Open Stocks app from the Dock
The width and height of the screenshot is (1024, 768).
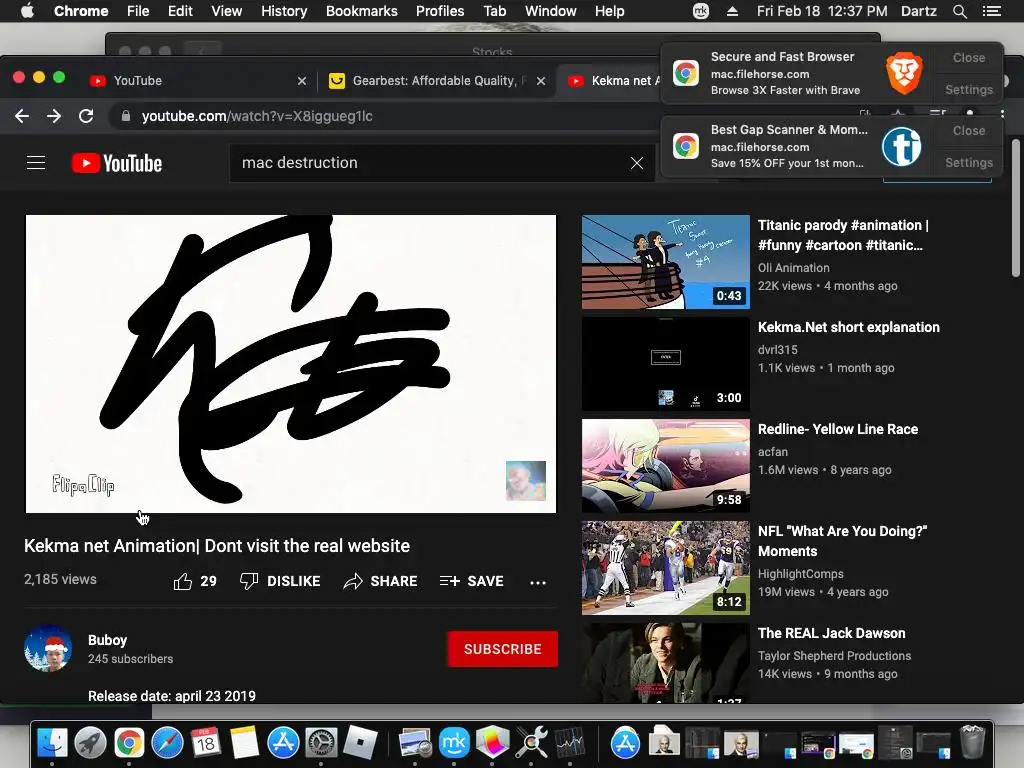click(569, 743)
